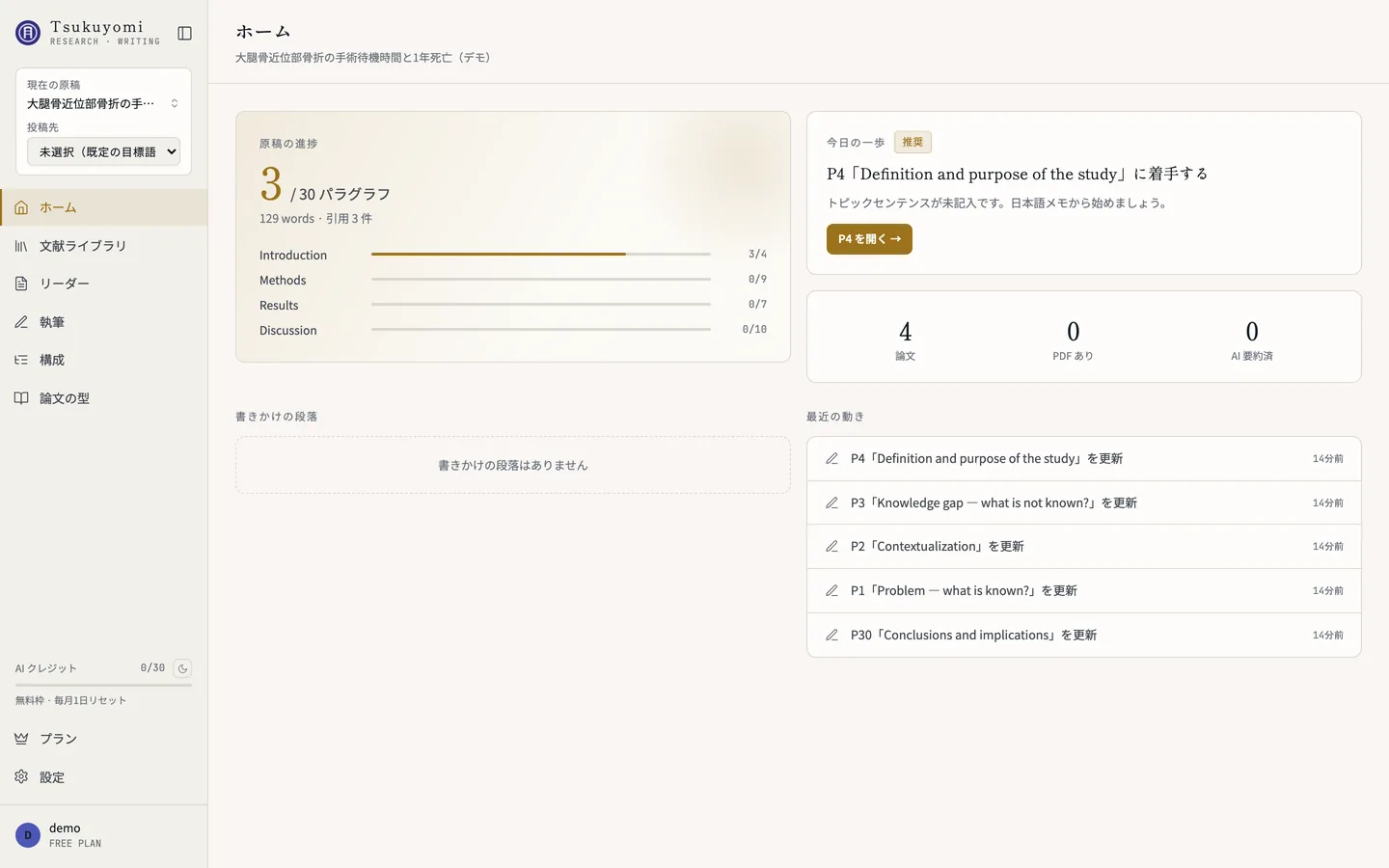Viewport: 1389px width, 868px height.
Task: Click the Discussion progress row label
Action: click(288, 330)
